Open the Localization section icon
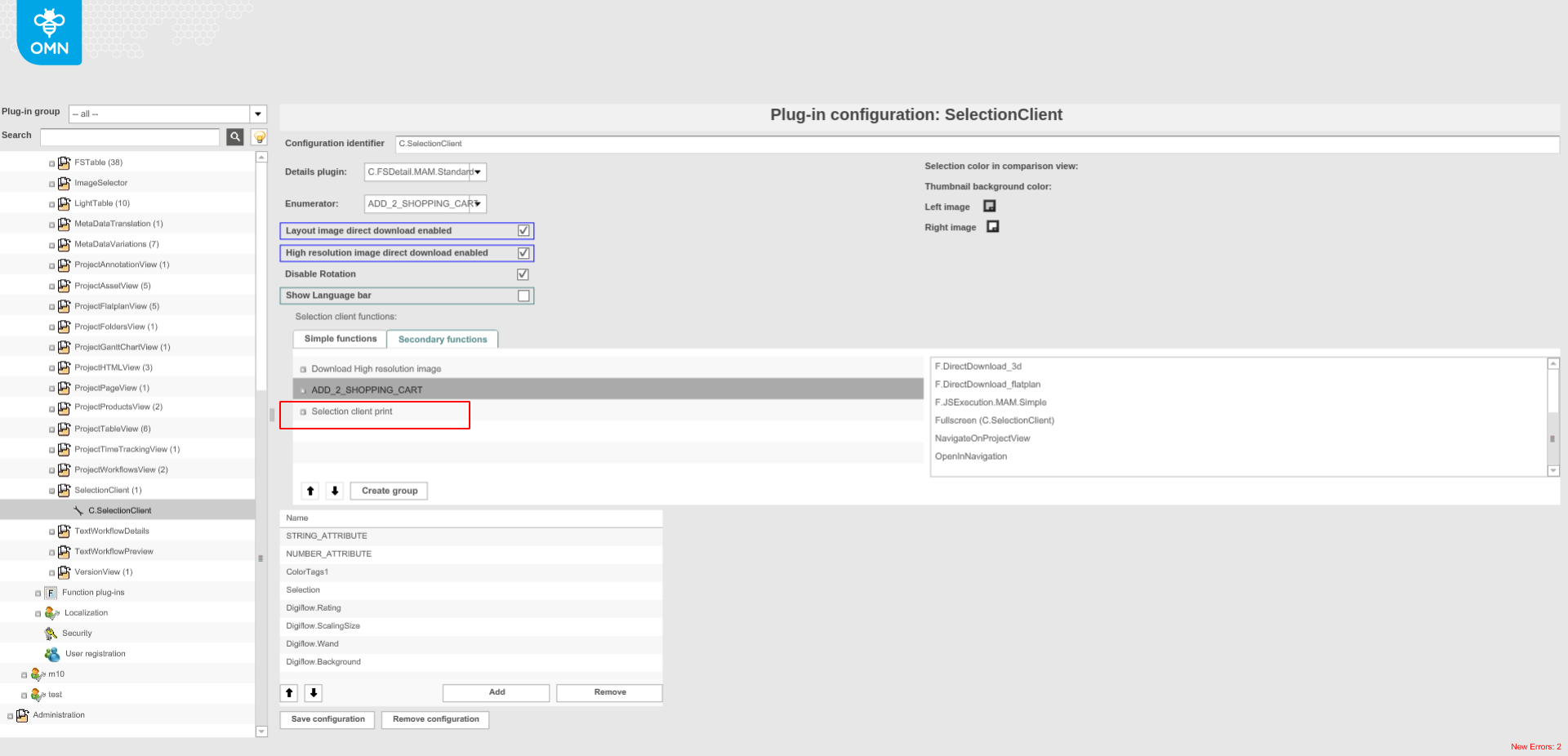Image resolution: width=1568 pixels, height=756 pixels. (x=52, y=612)
